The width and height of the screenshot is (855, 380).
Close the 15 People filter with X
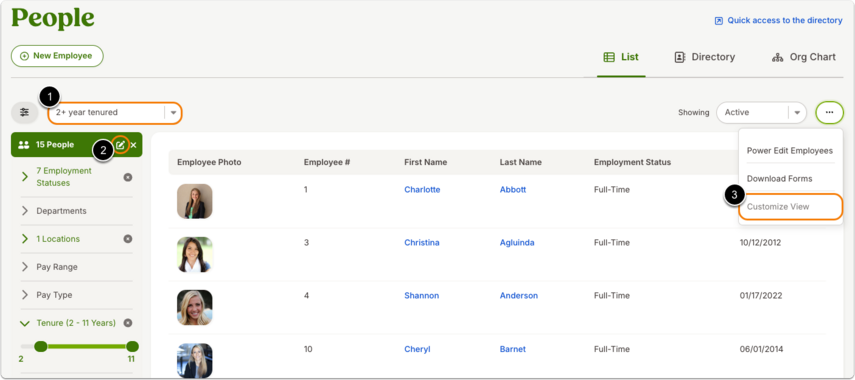(x=134, y=145)
